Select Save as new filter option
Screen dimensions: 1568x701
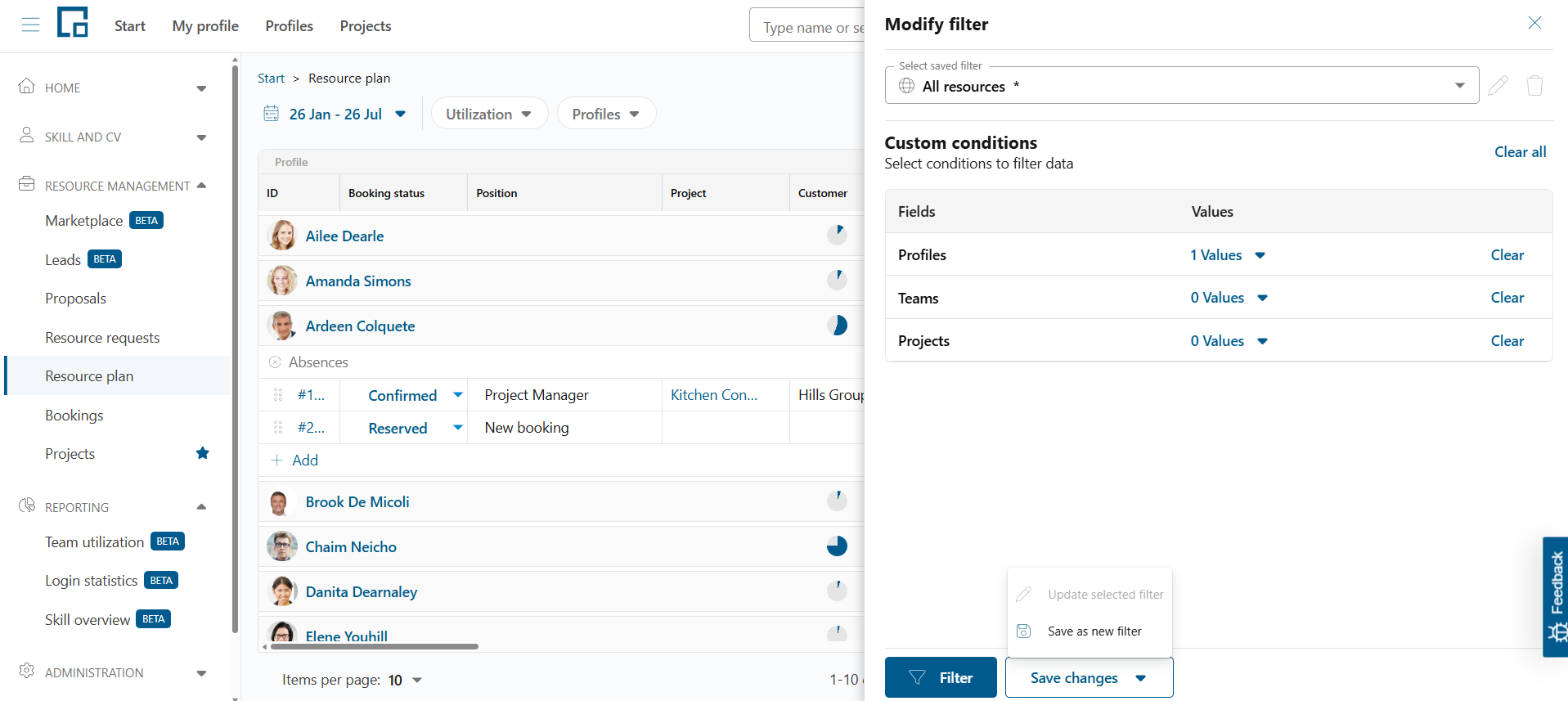tap(1090, 631)
